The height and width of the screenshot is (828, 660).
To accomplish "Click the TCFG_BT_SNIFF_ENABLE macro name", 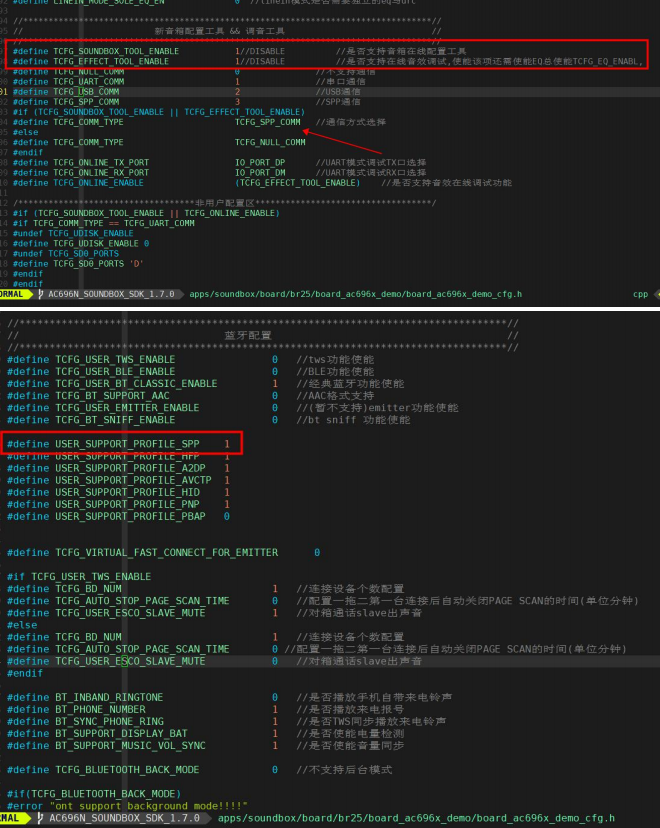I will point(115,420).
